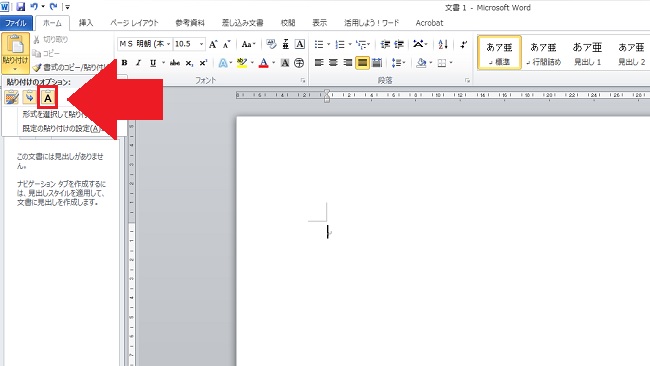Click the Grow Font icon
This screenshot has height=366, width=650.
pos(213,44)
